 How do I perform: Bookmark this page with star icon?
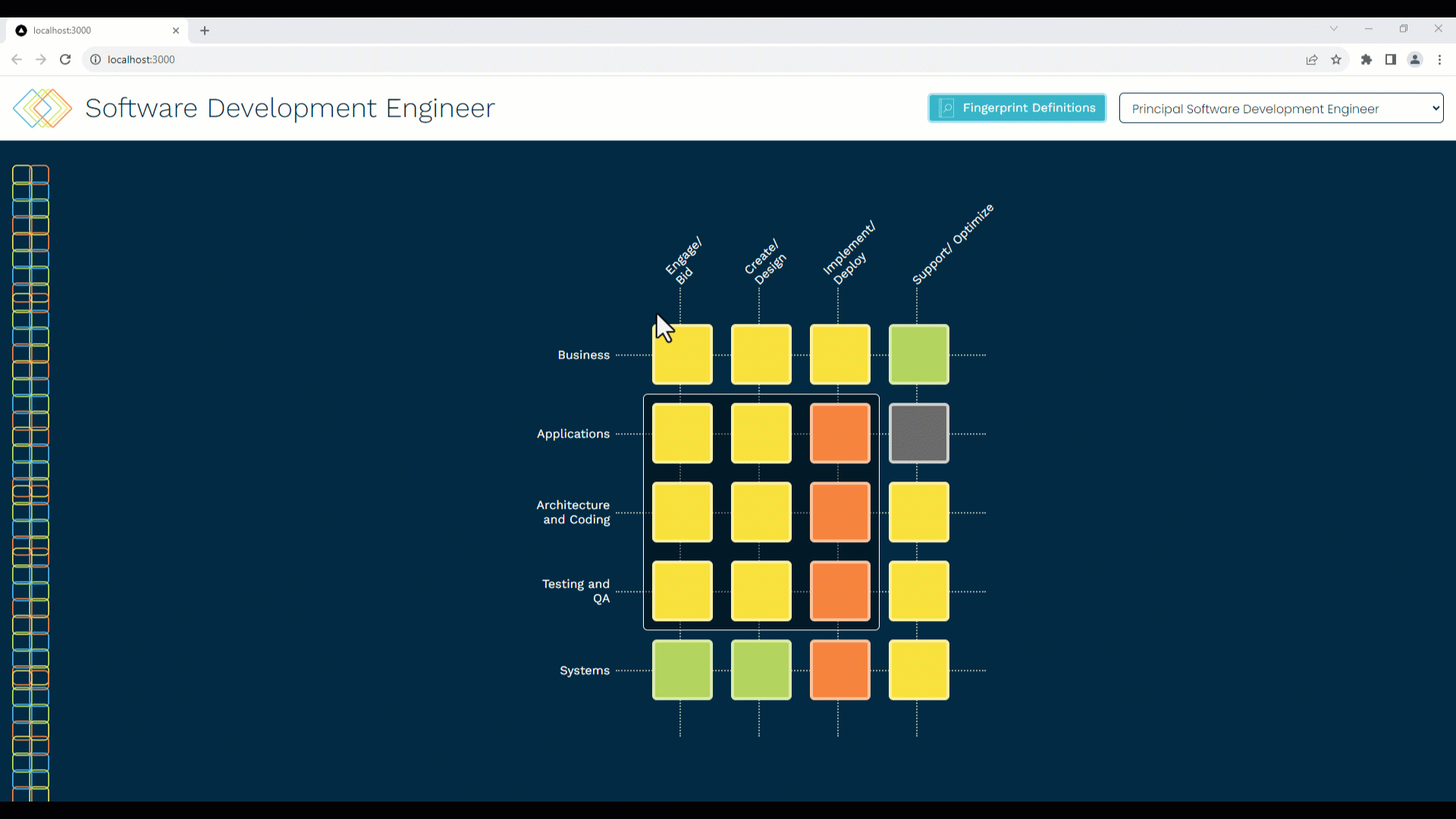coord(1336,59)
